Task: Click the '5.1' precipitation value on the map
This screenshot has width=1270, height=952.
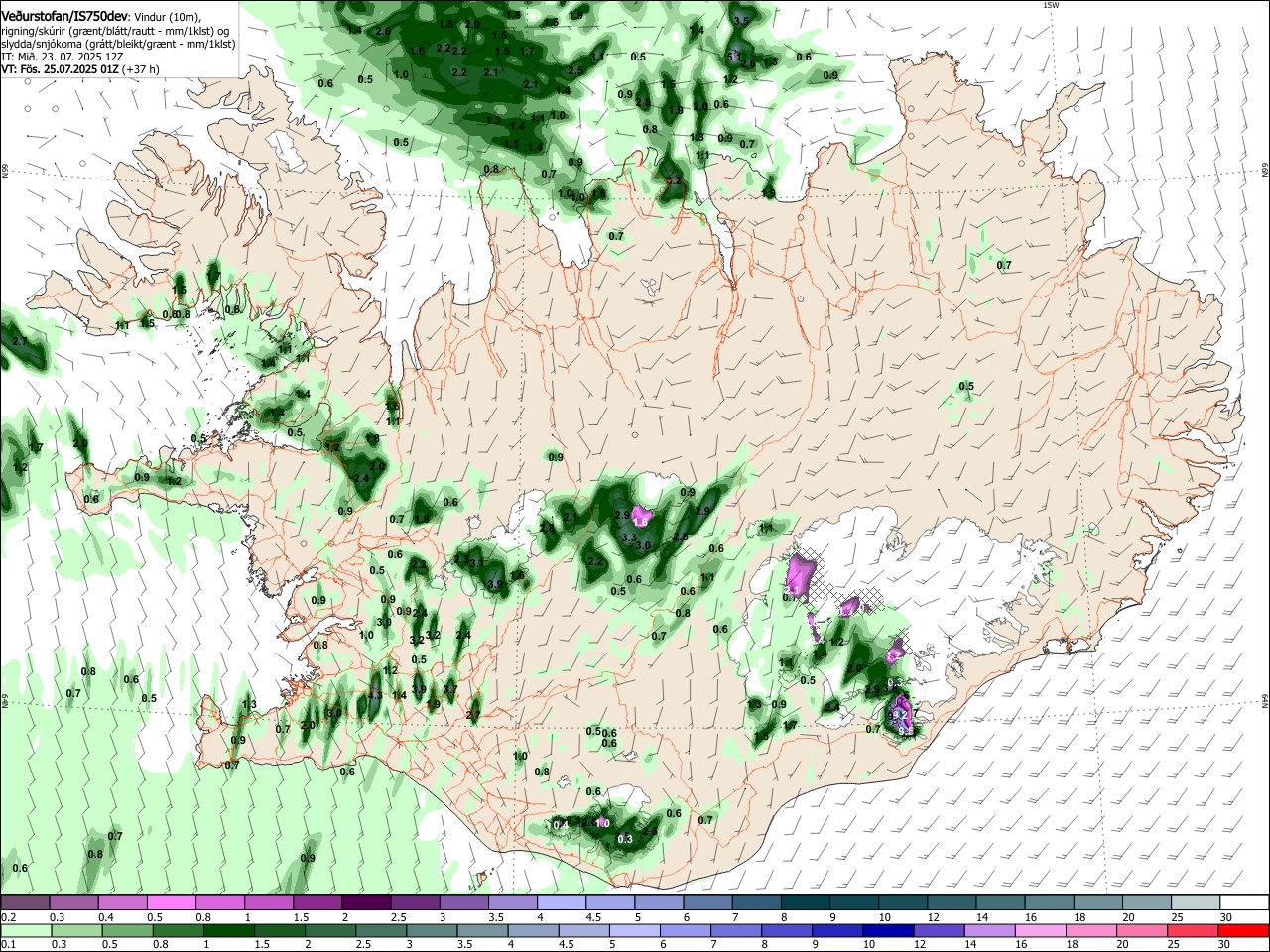Action: coord(734,56)
